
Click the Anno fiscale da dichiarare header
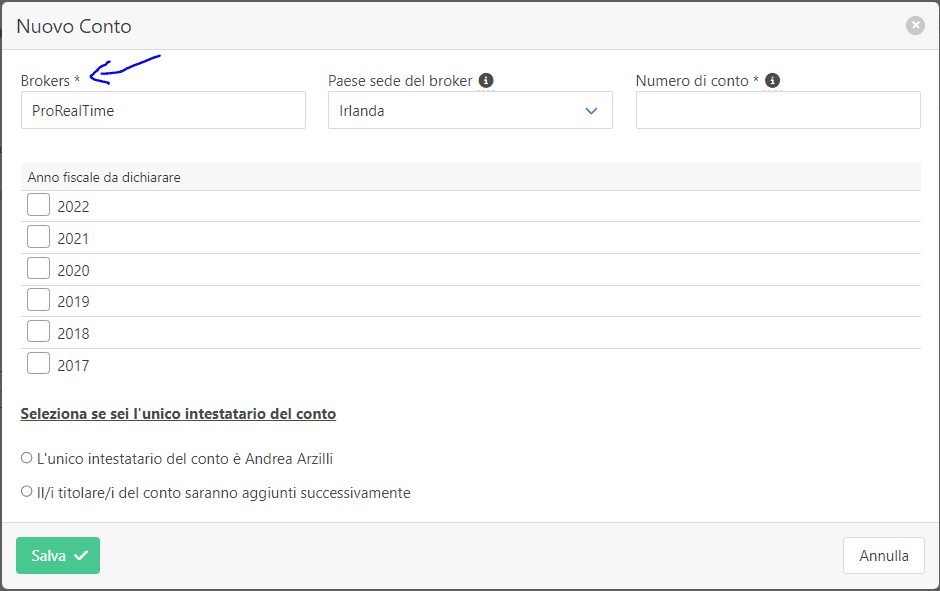click(x=104, y=177)
